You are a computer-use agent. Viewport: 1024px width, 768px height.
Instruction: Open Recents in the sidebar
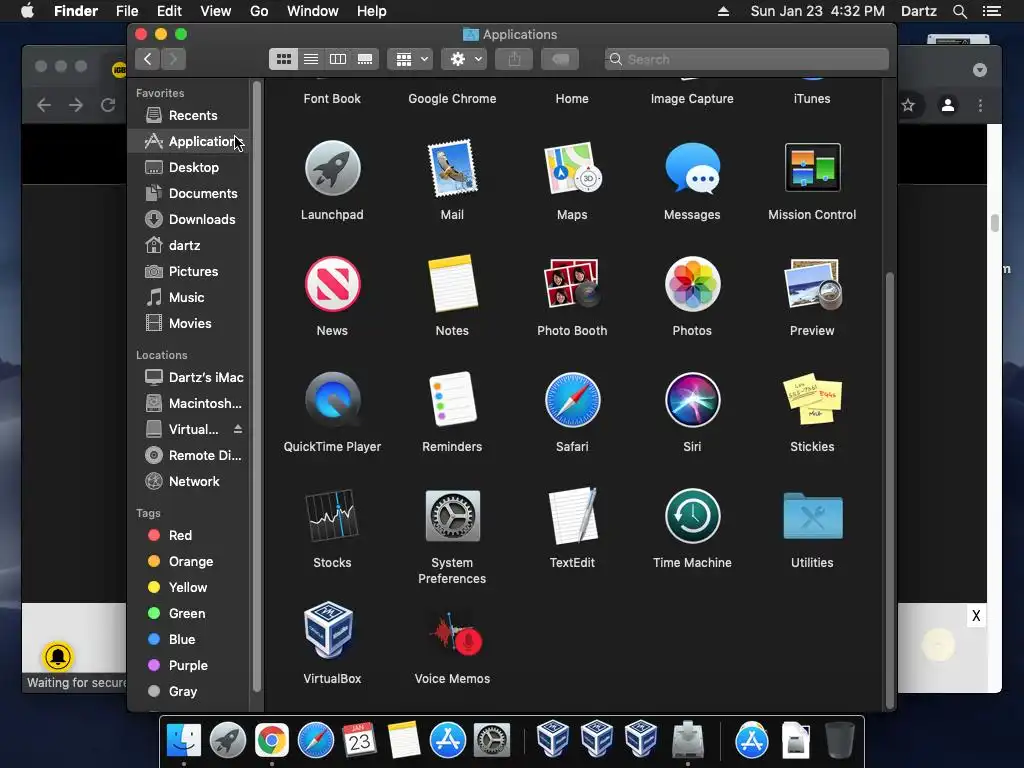coord(189,116)
